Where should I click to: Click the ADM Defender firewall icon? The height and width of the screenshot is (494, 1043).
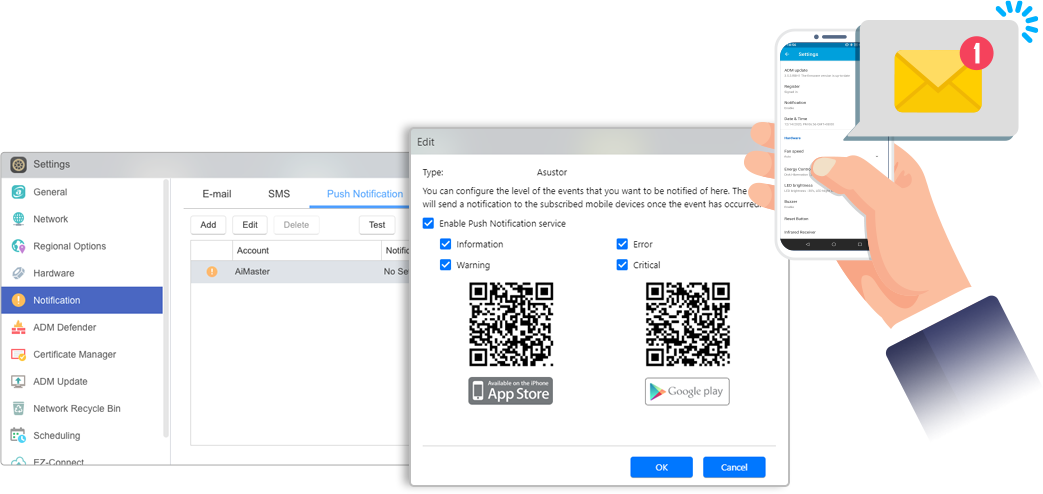(x=19, y=327)
